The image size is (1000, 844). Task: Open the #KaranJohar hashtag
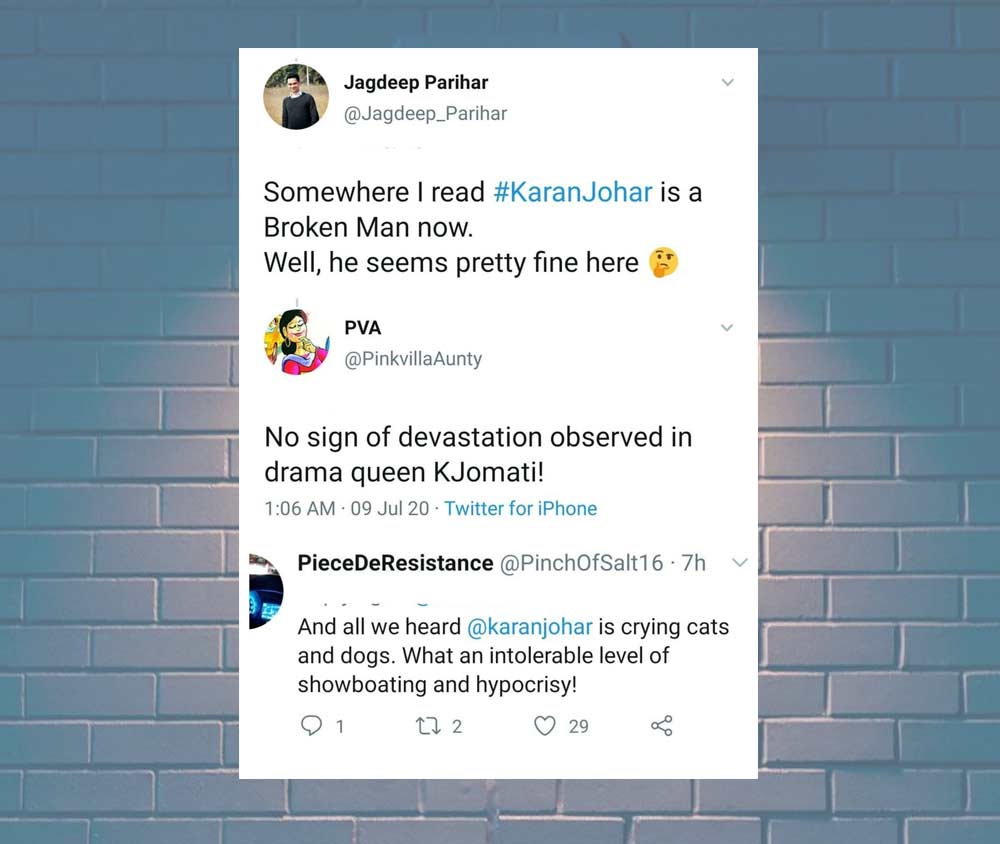[573, 192]
